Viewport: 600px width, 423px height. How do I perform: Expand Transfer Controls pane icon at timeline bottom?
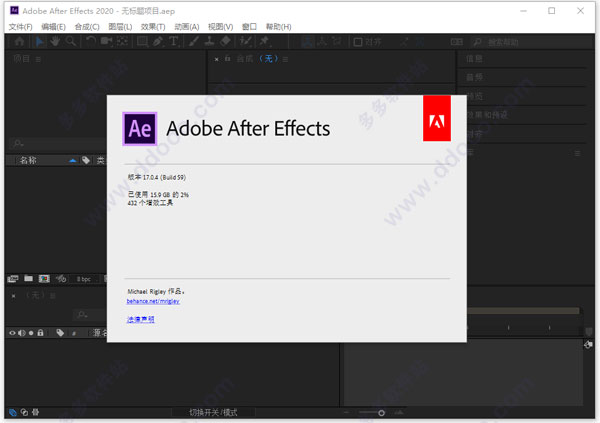(24, 412)
